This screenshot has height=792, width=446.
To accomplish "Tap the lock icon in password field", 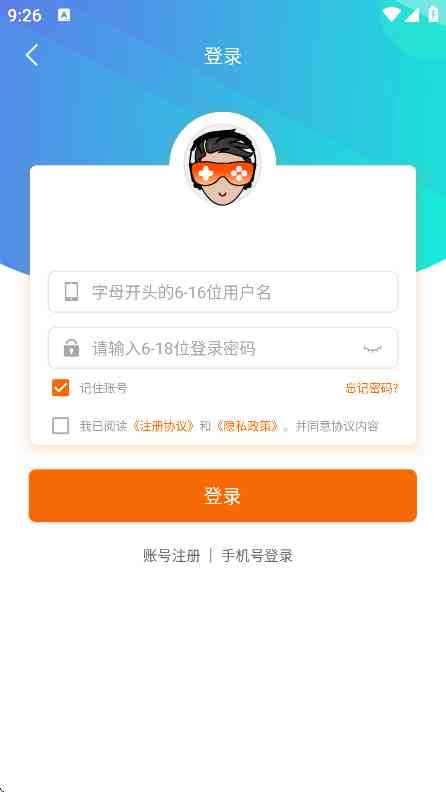I will click(72, 348).
